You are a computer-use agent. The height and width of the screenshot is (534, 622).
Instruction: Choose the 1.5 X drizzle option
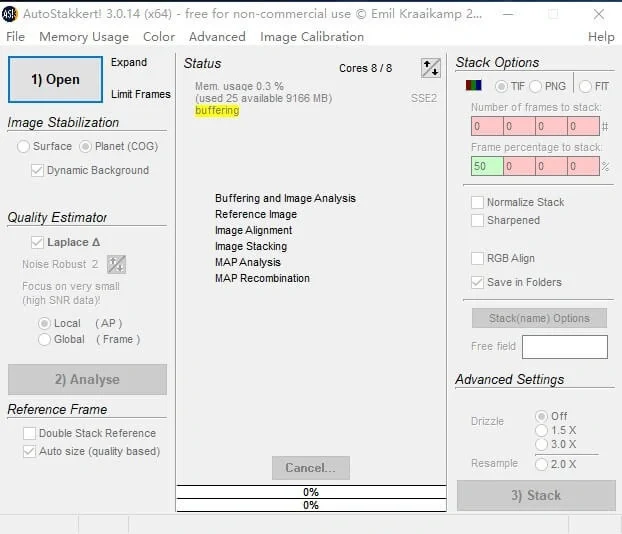pyautogui.click(x=542, y=430)
